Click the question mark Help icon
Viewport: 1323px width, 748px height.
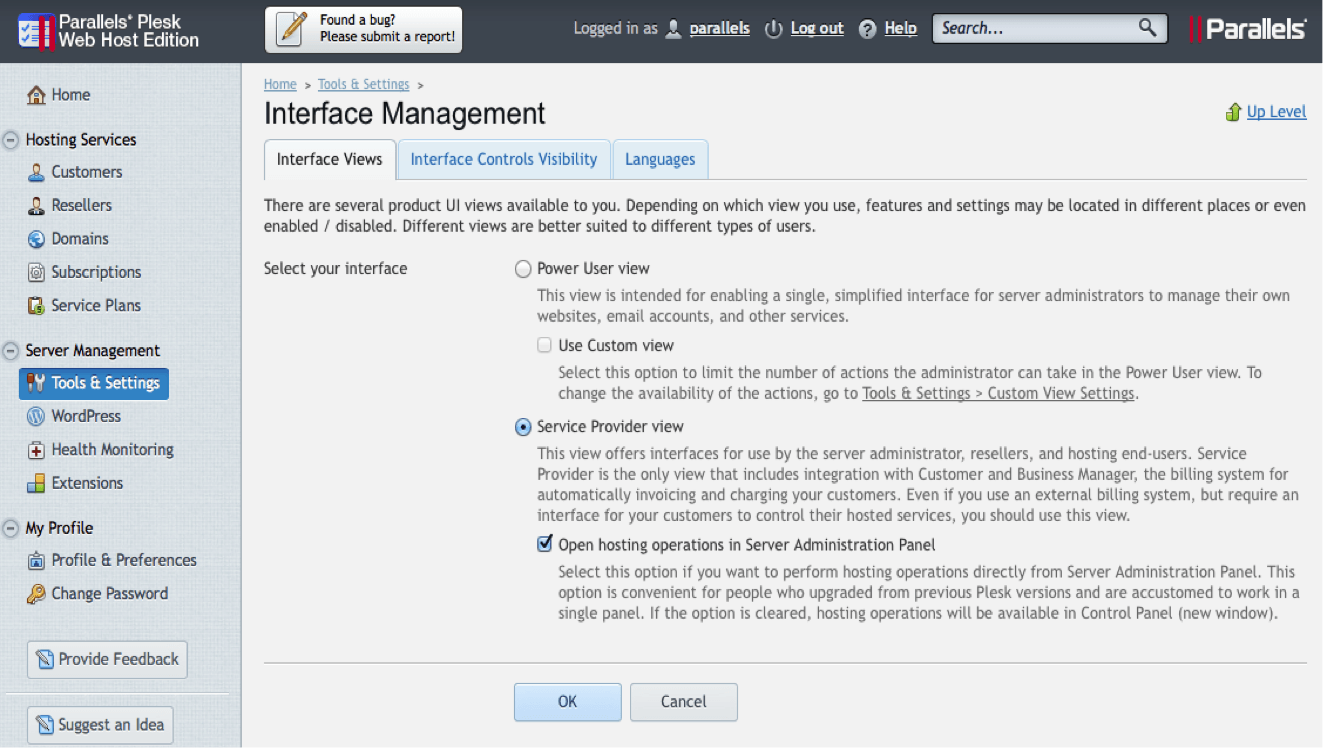(868, 29)
